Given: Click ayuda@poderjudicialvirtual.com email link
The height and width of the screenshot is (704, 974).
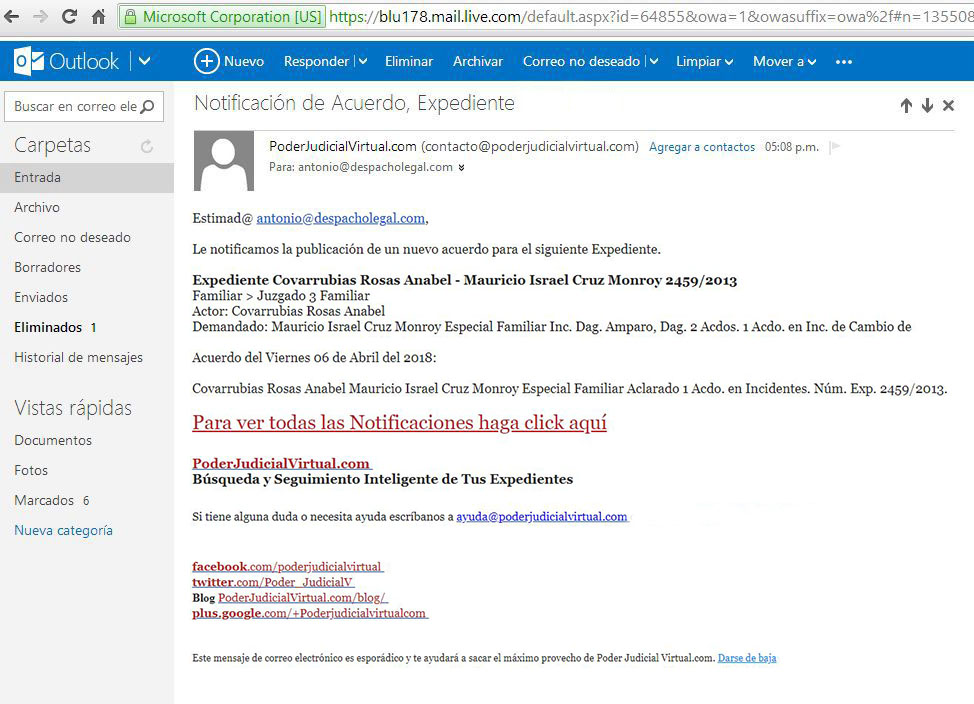Looking at the screenshot, I should 542,516.
